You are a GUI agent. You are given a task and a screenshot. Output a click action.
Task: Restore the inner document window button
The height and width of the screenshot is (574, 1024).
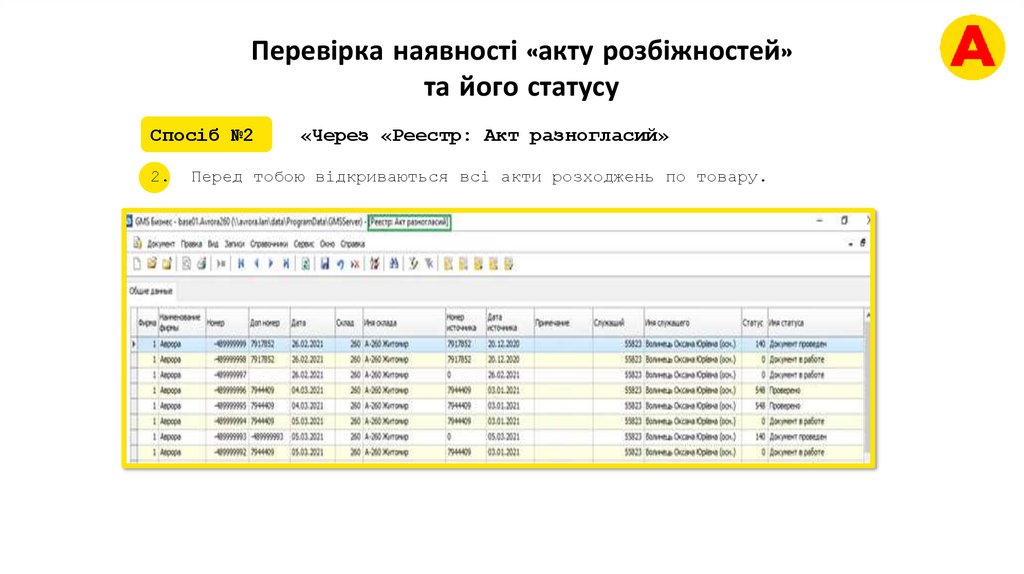click(x=863, y=243)
